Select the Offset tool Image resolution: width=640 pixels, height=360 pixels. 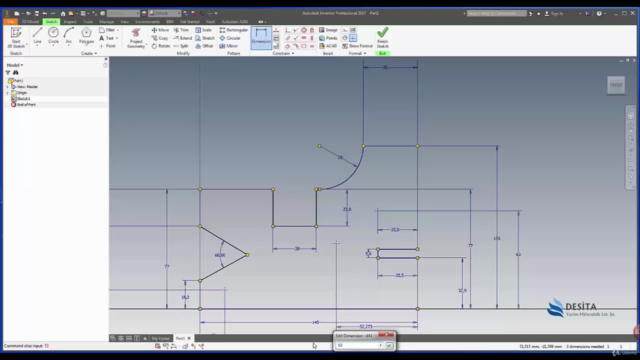click(x=204, y=46)
